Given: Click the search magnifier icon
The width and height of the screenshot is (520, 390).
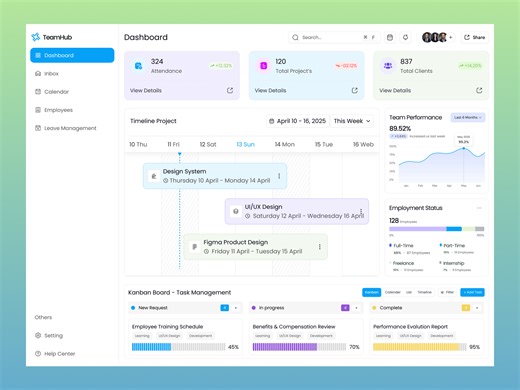Looking at the screenshot, I should (x=295, y=37).
